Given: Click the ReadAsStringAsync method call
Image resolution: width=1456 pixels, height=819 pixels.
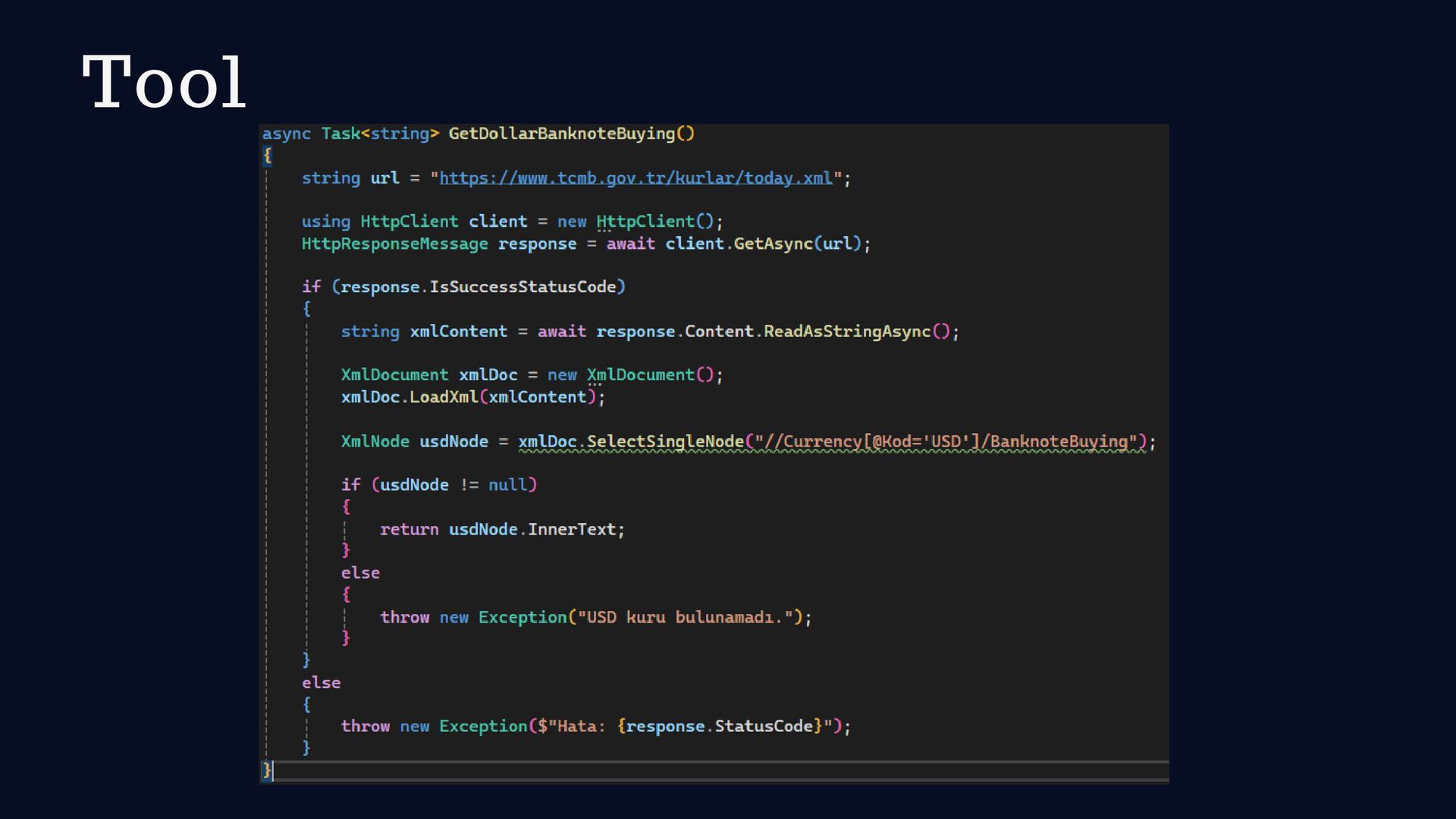Looking at the screenshot, I should (846, 331).
